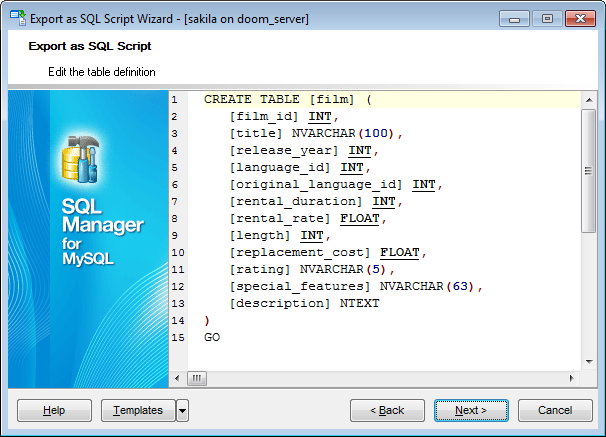Click the horizontal scrollbar thumb

tap(198, 379)
